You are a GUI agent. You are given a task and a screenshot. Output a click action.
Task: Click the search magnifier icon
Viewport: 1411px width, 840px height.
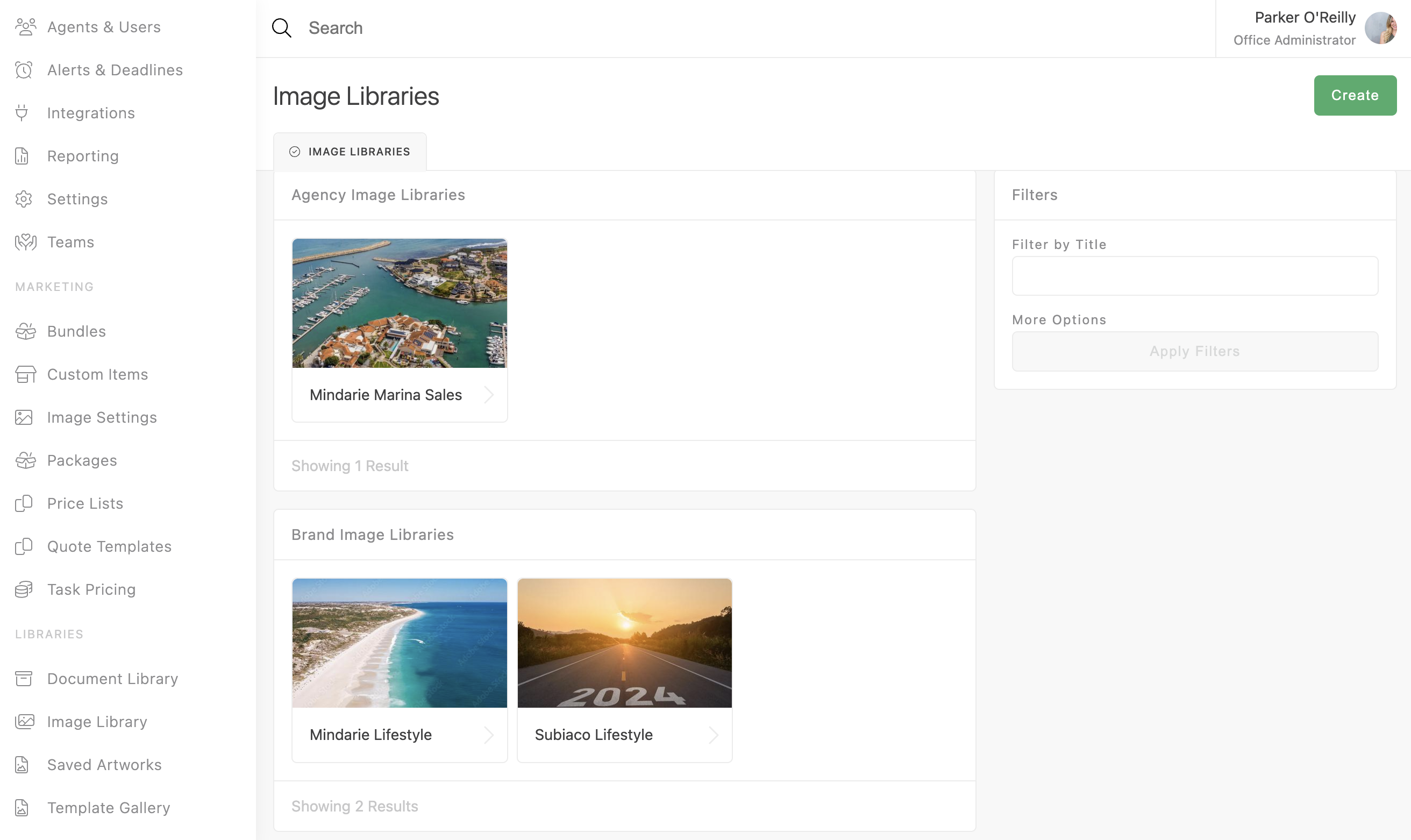[281, 28]
